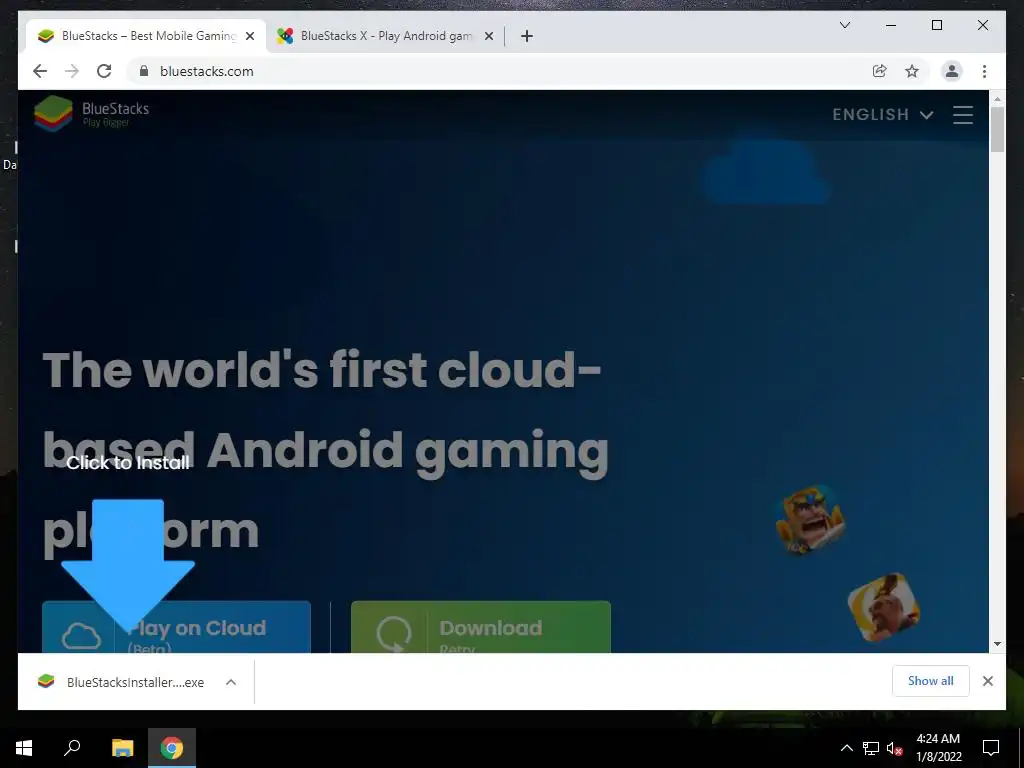Click the BlueStacks logo in the page header
This screenshot has height=768, width=1024.
[x=91, y=114]
